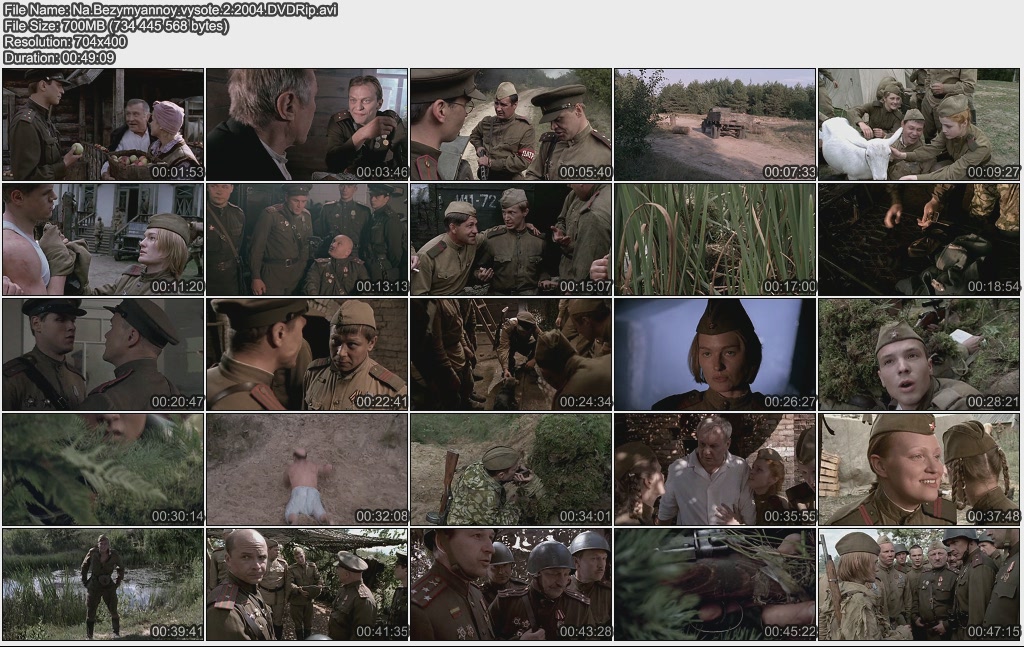Pick the frame timestamped 00:22:41

click(307, 354)
